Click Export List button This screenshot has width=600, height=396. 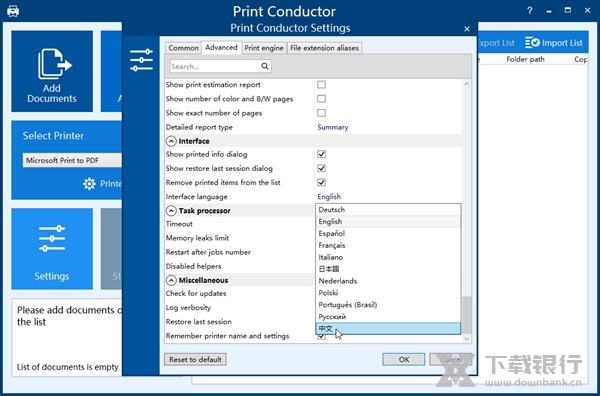pos(496,43)
